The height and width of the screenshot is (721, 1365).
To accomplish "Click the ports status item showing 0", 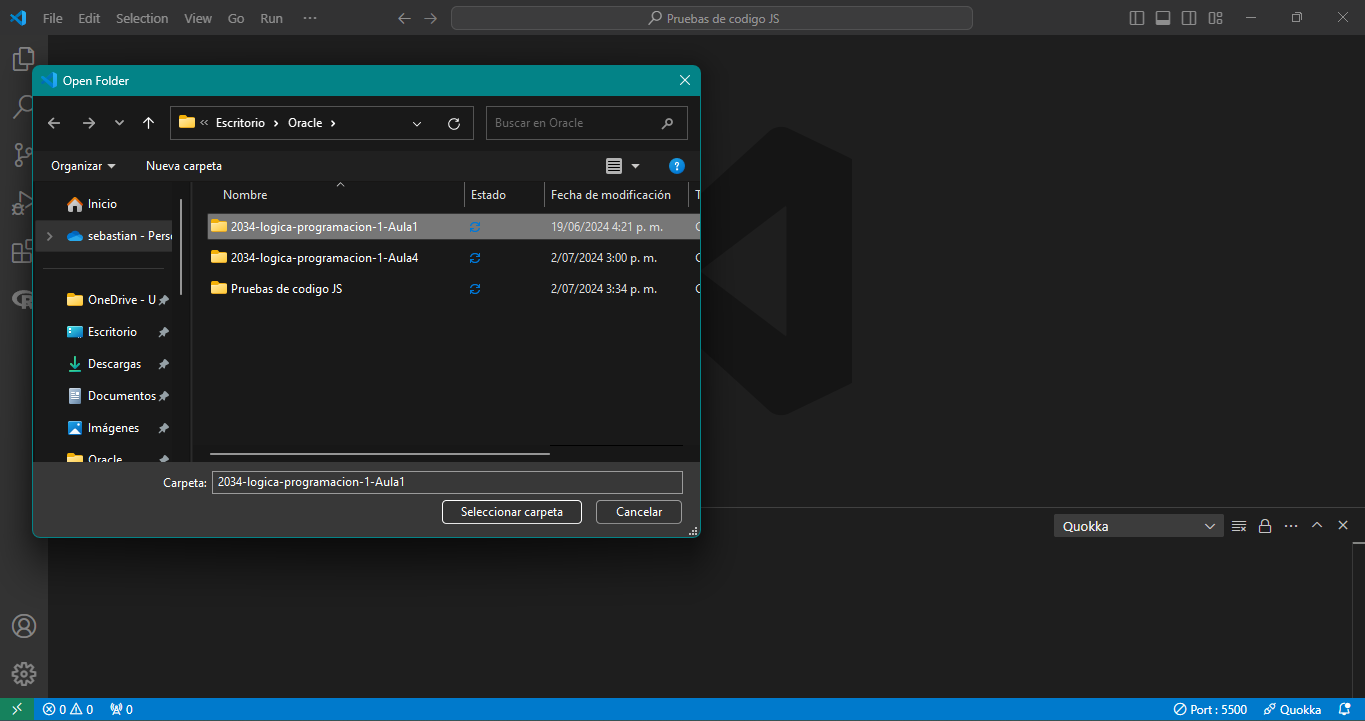I will tap(121, 709).
